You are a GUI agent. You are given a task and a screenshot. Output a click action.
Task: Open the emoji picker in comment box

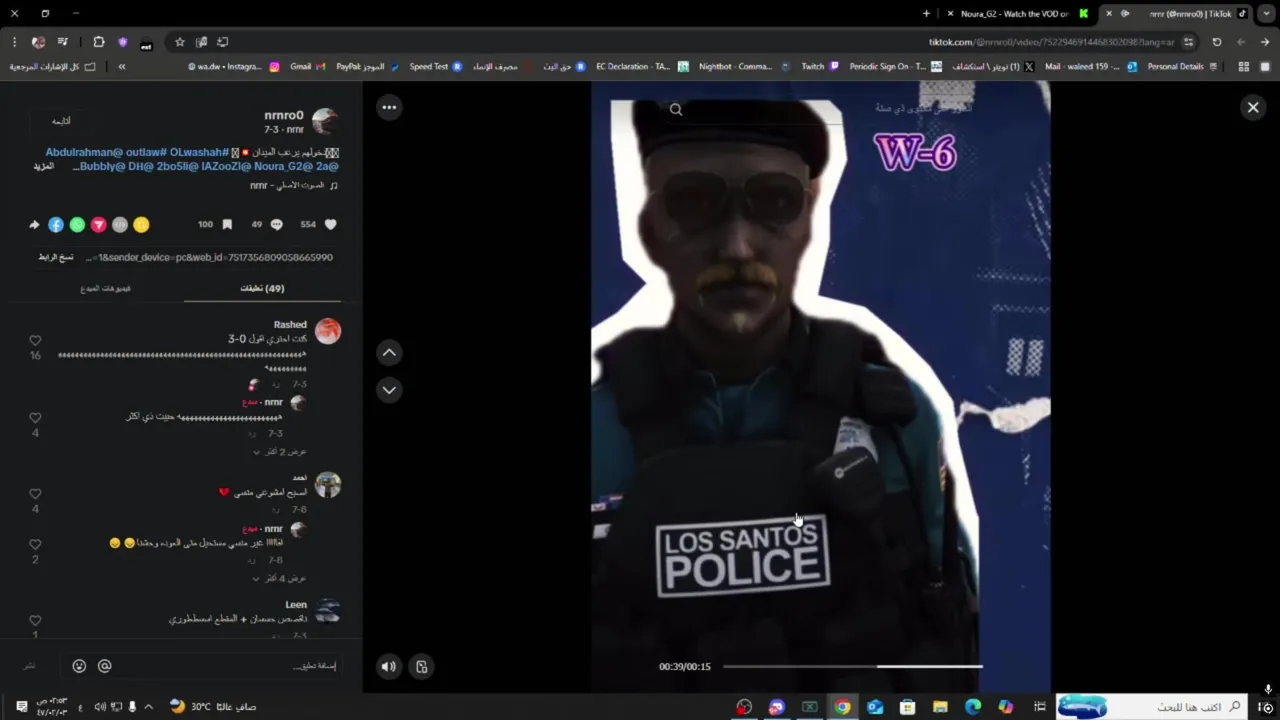[79, 666]
